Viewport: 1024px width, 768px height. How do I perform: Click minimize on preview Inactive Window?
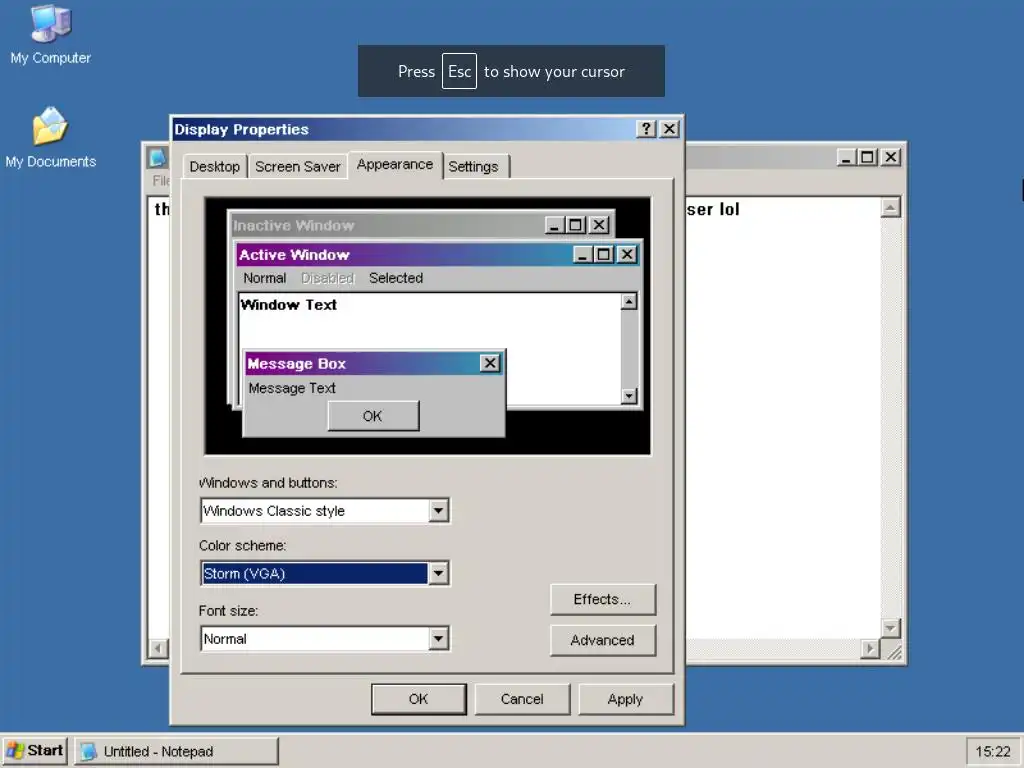click(555, 225)
